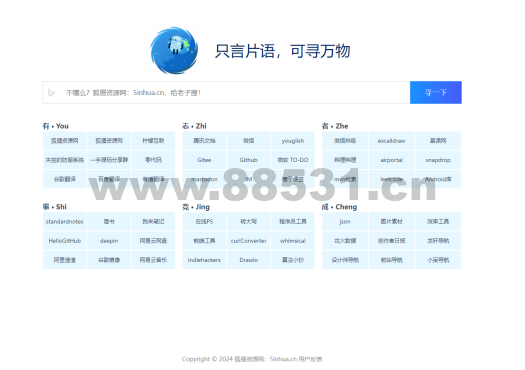Click the blue 寻一下 search button
525x370 pixels.
click(436, 92)
